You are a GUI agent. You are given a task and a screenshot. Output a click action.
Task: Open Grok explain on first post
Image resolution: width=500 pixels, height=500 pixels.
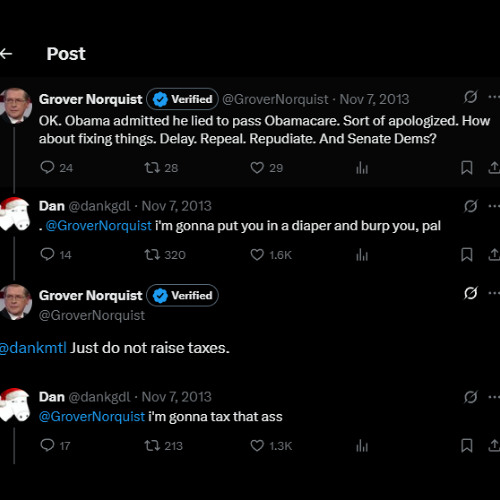tap(470, 97)
